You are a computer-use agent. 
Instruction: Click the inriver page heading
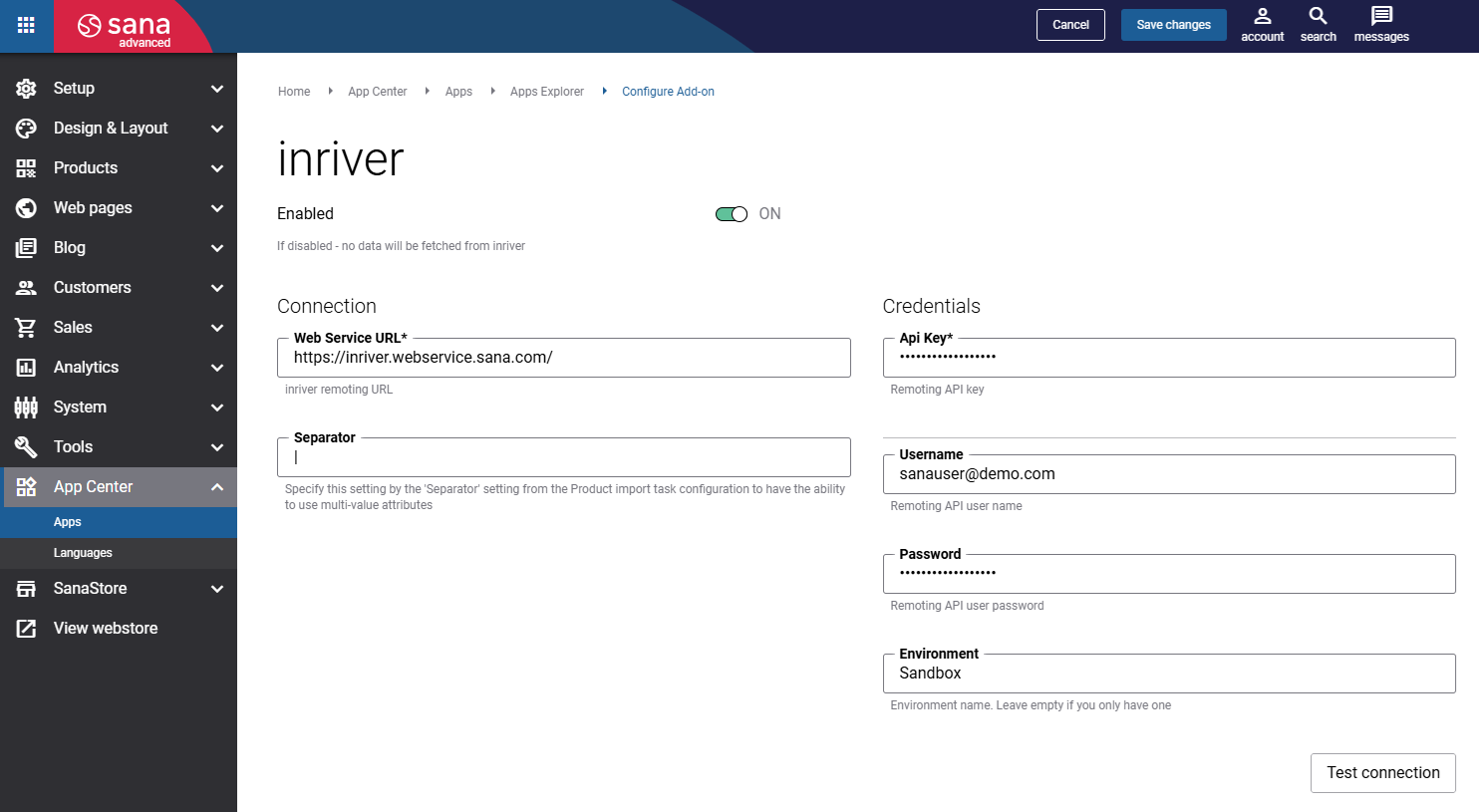[341, 159]
